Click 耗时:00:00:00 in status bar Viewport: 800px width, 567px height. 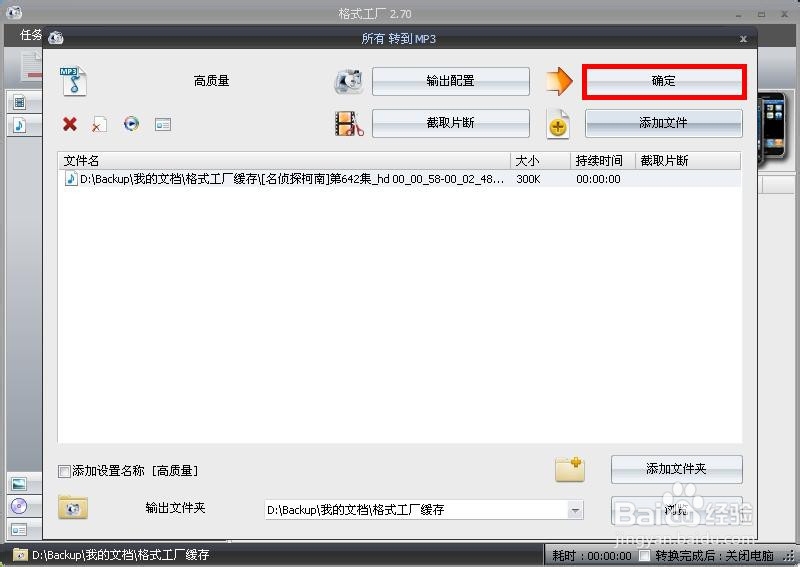click(x=592, y=555)
